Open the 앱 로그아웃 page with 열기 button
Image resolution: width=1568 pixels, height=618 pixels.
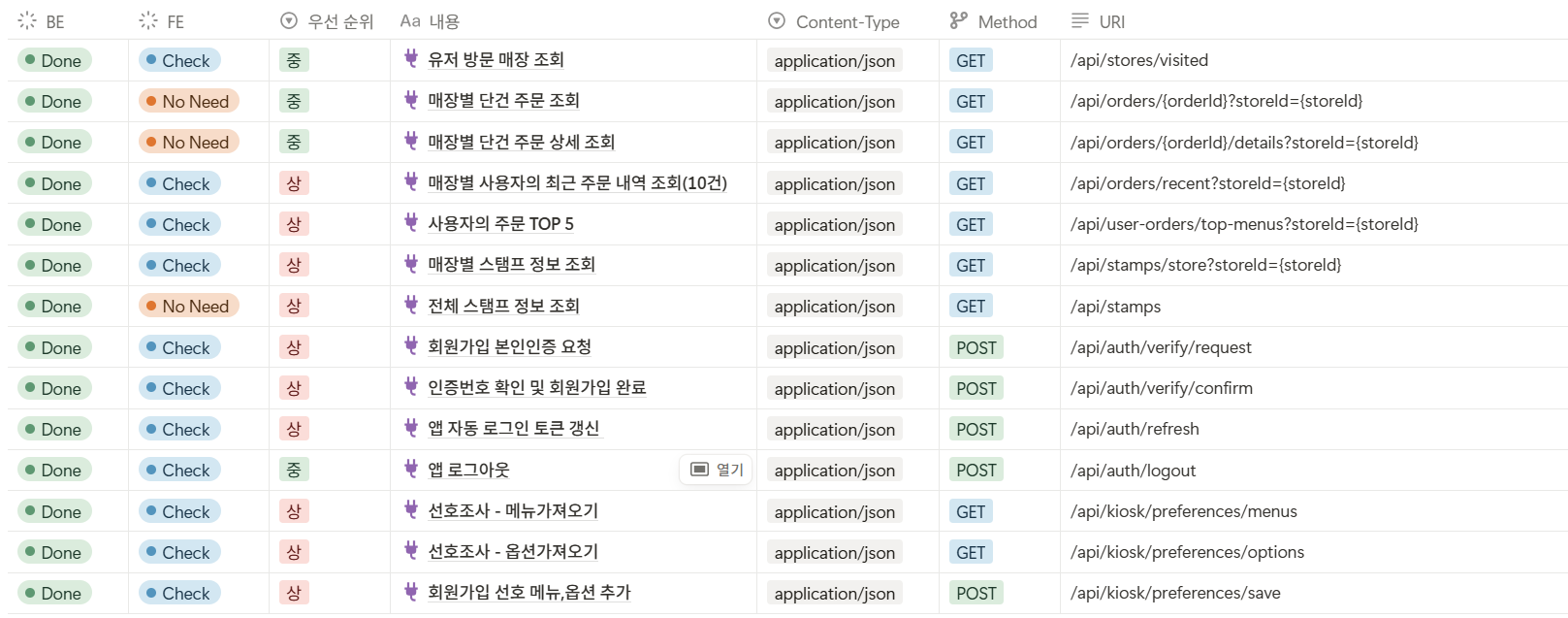(x=717, y=470)
